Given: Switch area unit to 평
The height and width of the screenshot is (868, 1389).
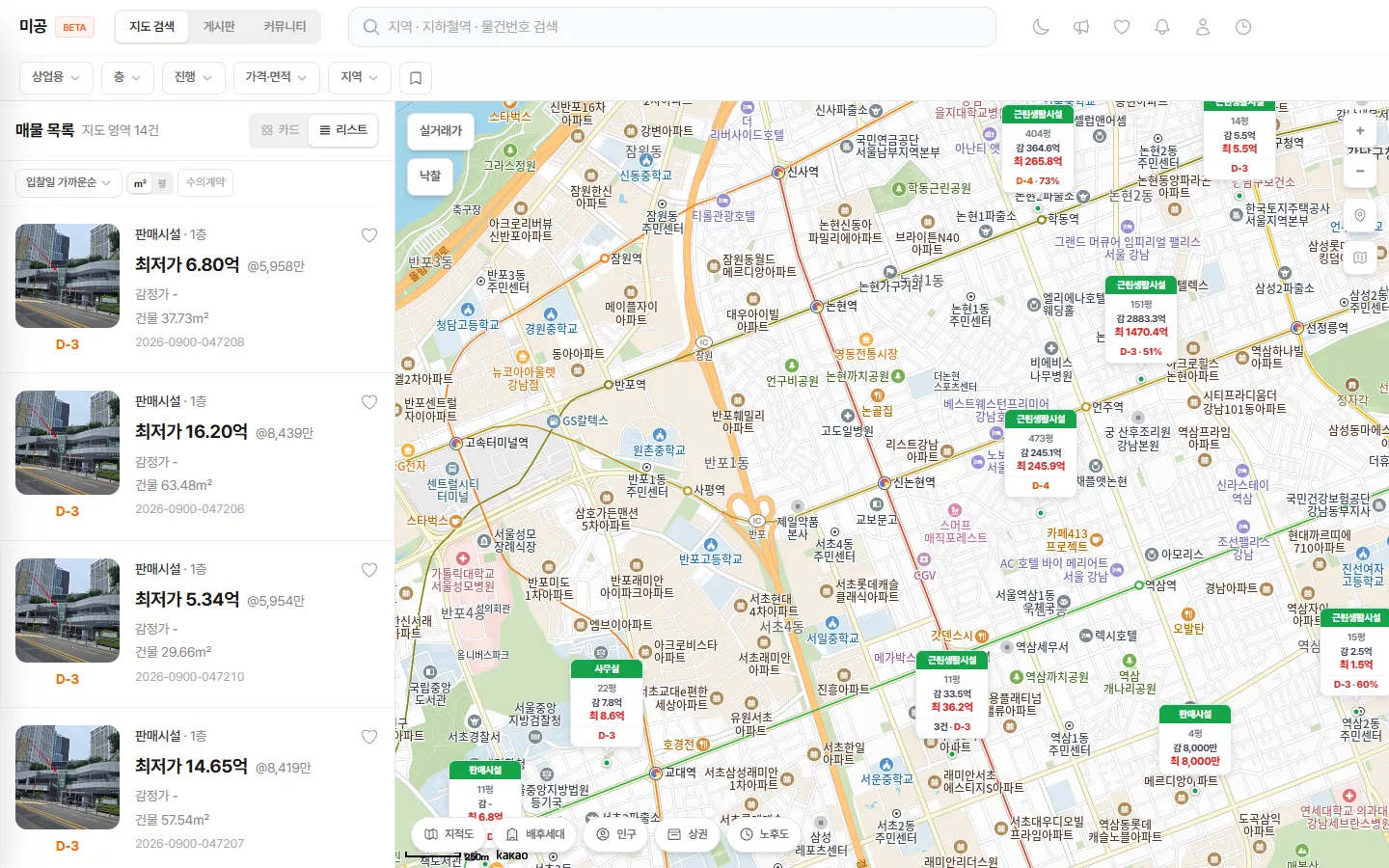Looking at the screenshot, I should tap(162, 183).
